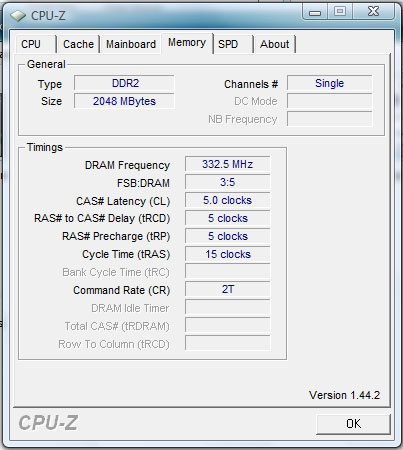Click the General group heading

(x=46, y=64)
